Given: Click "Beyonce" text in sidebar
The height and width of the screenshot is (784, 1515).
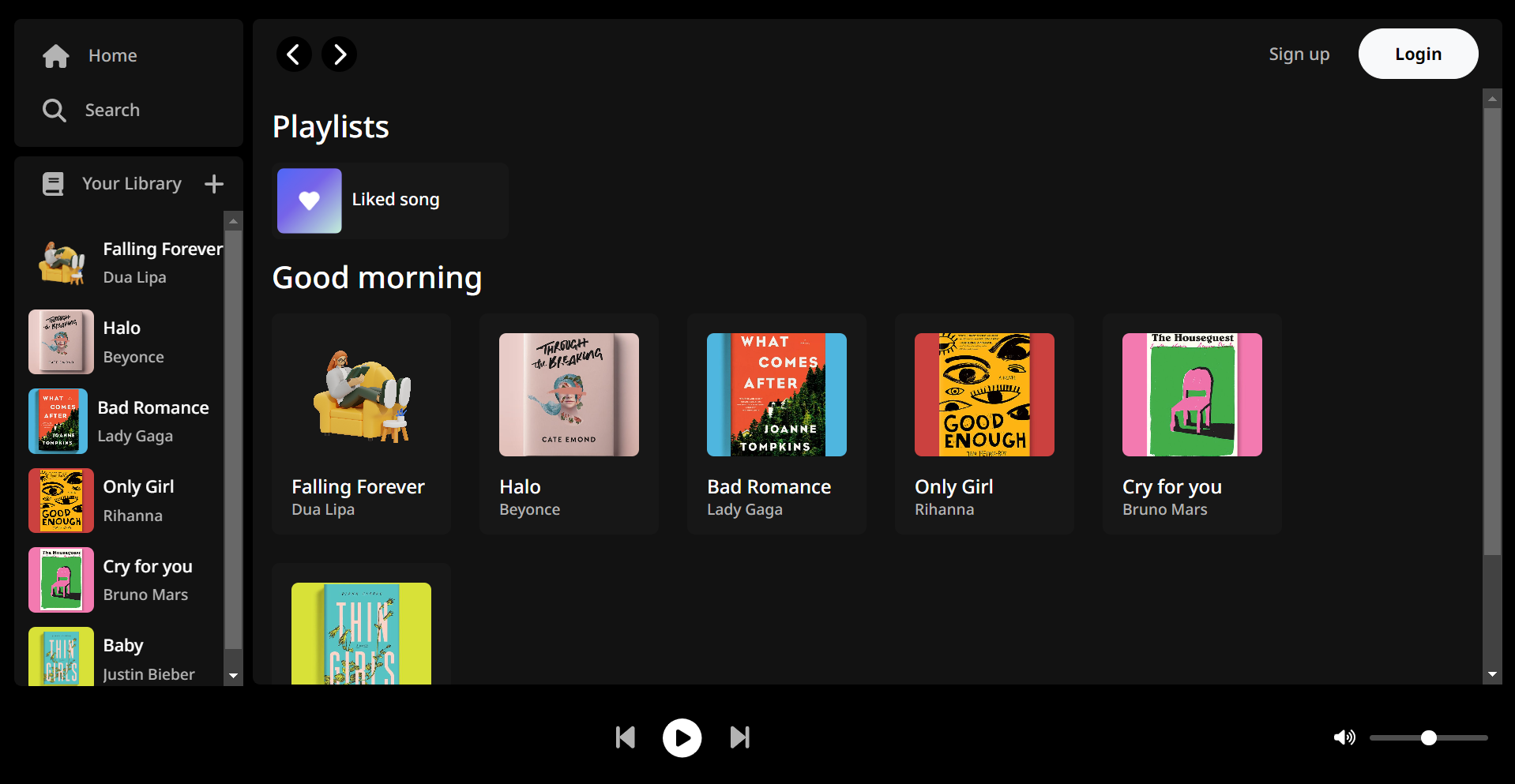Looking at the screenshot, I should tap(133, 357).
